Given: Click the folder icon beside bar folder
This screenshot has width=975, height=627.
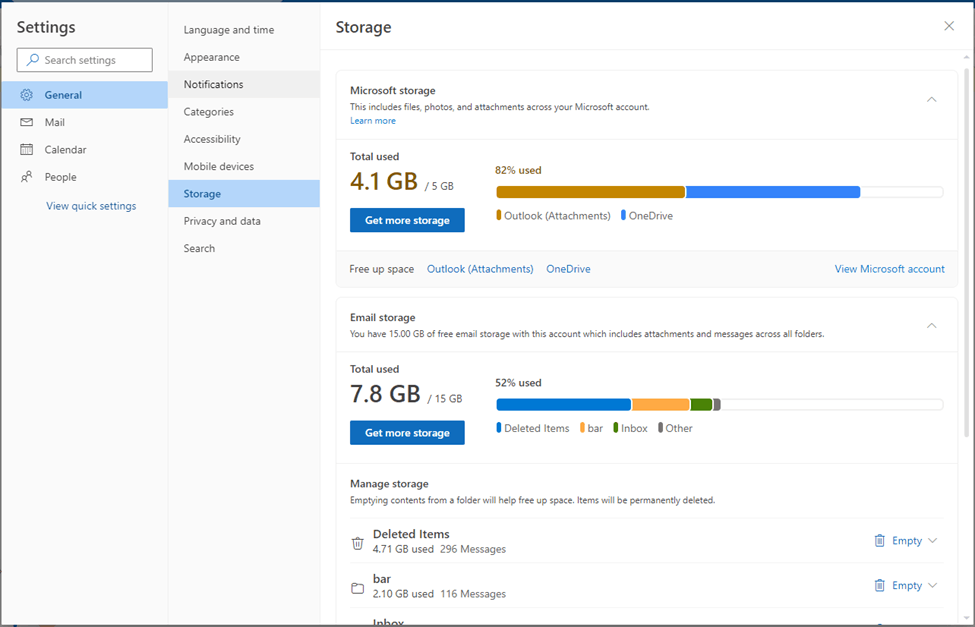Looking at the screenshot, I should 358,588.
